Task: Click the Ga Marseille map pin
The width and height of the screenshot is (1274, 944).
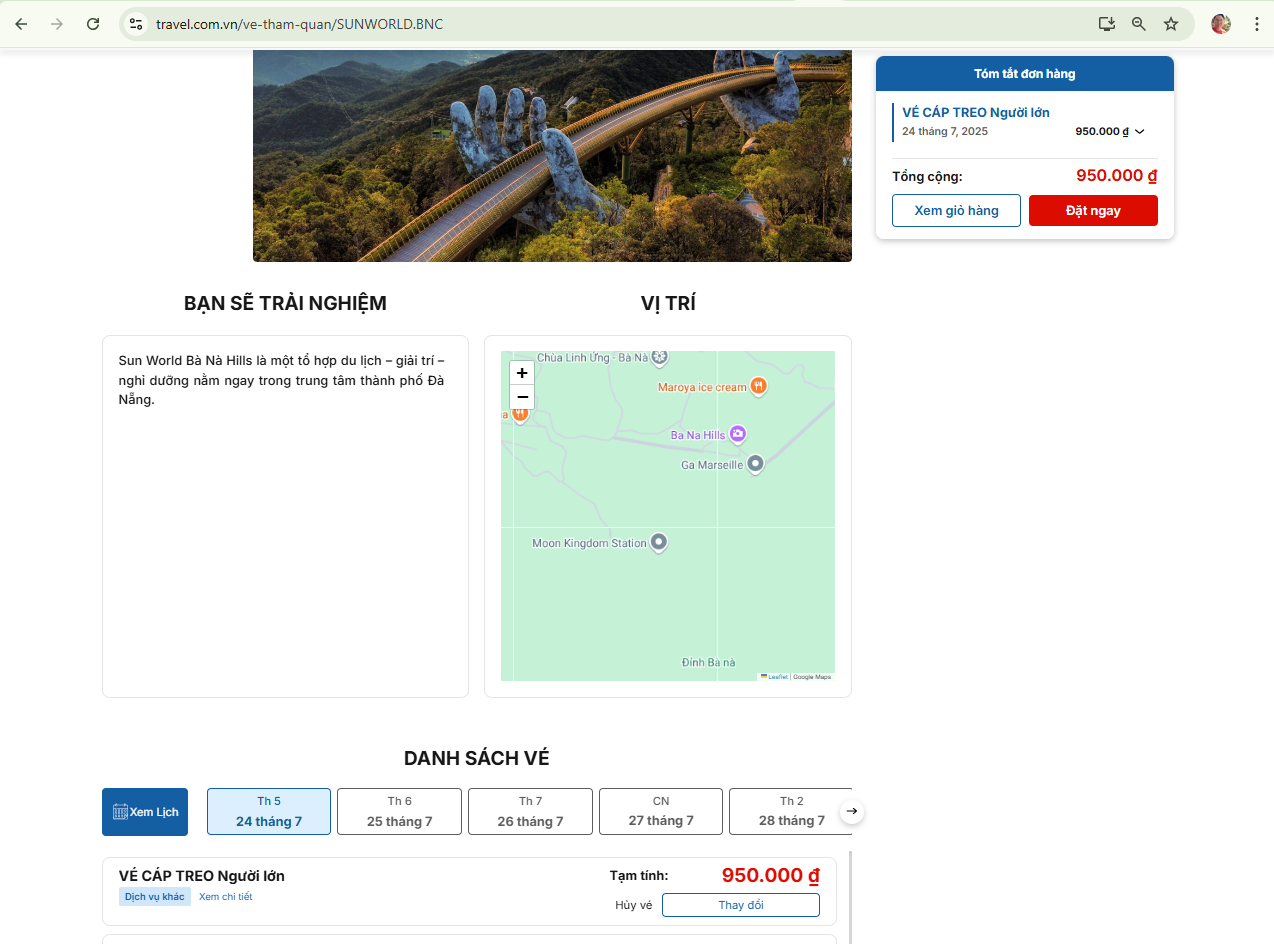Action: pos(756,464)
